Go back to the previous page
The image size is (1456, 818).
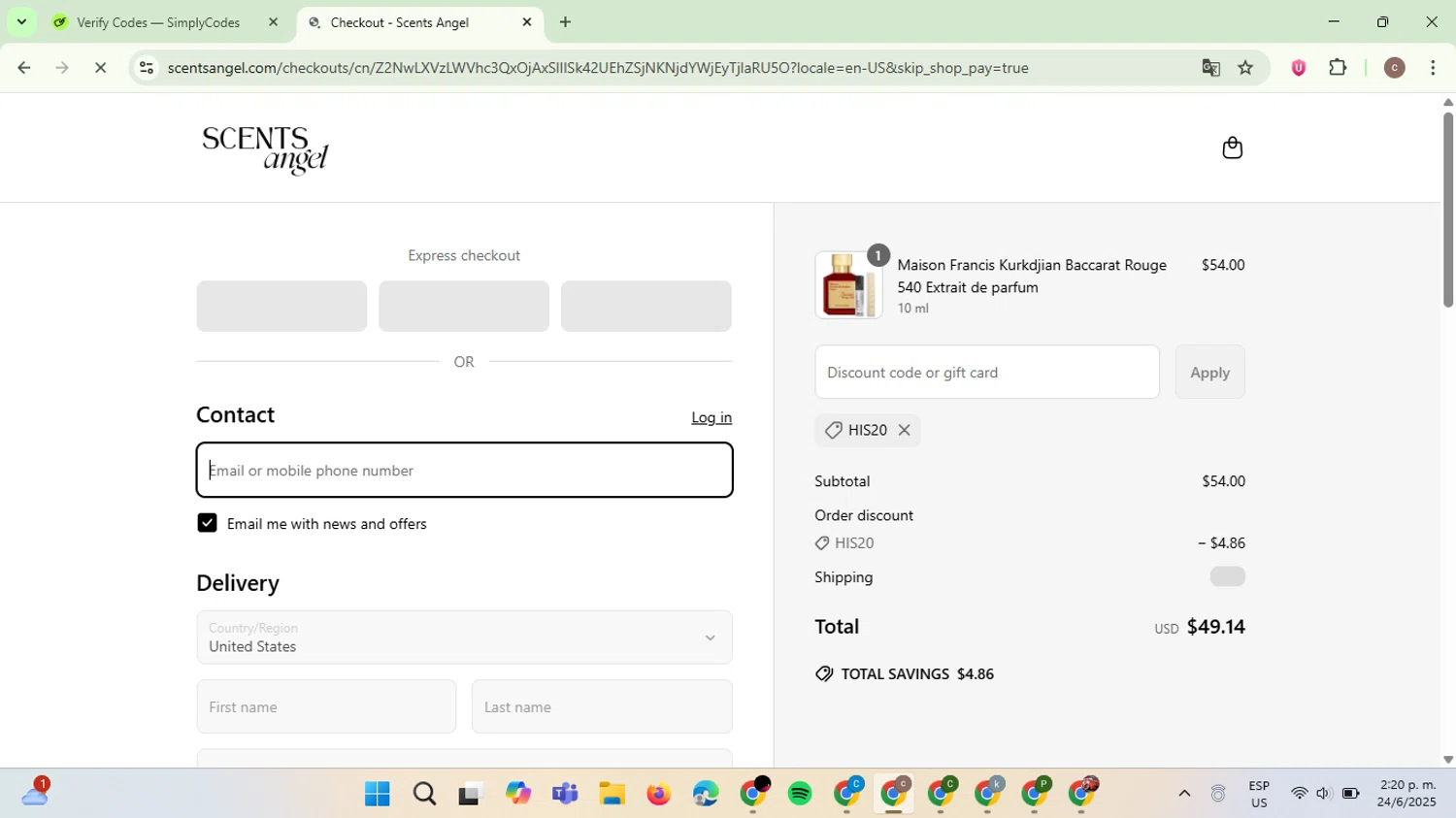click(x=24, y=68)
